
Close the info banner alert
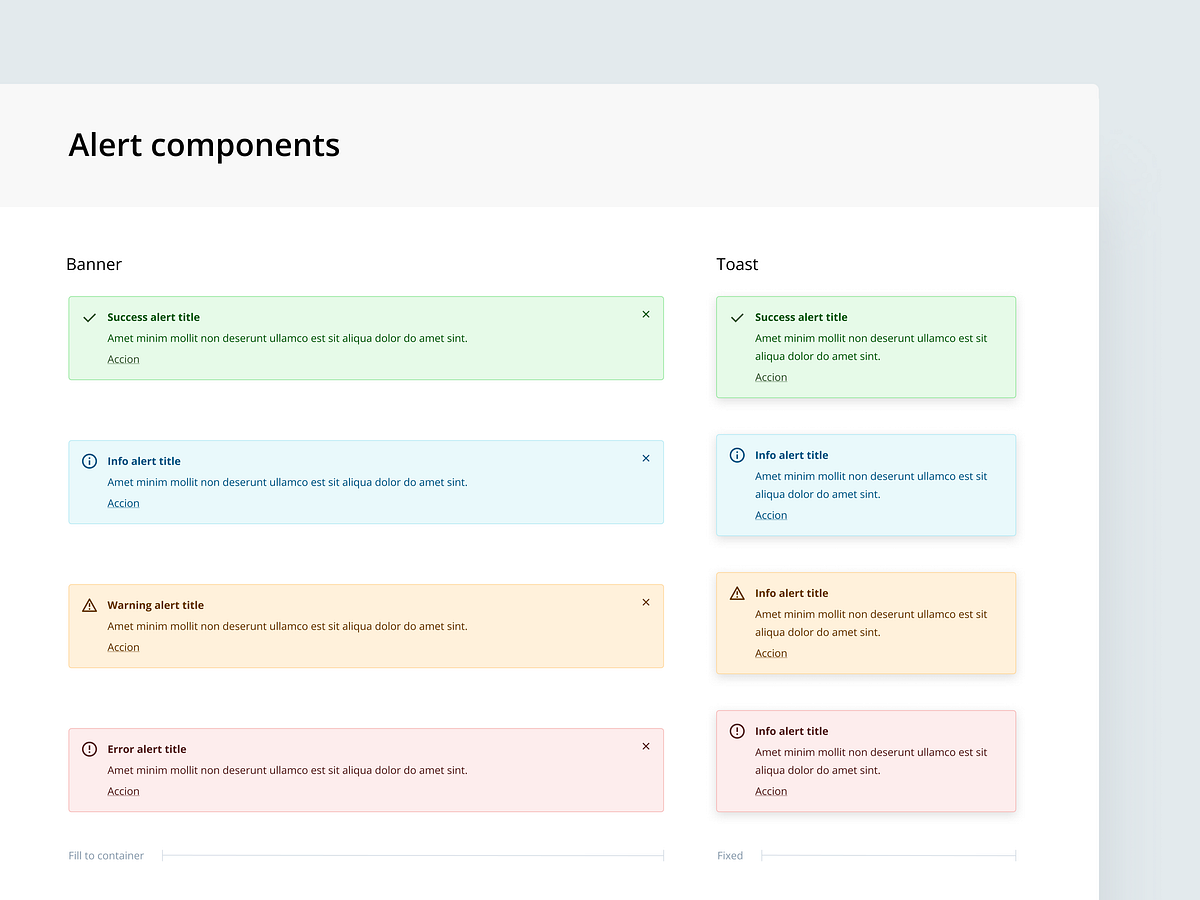pos(646,458)
